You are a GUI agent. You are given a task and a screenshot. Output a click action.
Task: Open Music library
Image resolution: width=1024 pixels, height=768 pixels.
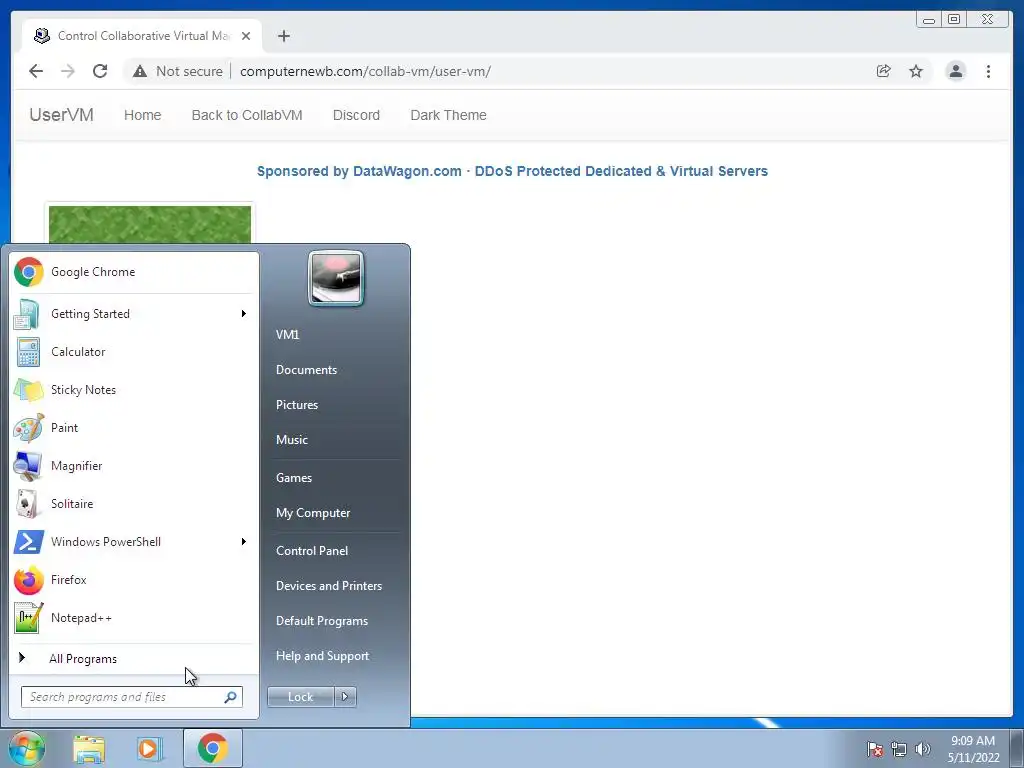(x=292, y=440)
